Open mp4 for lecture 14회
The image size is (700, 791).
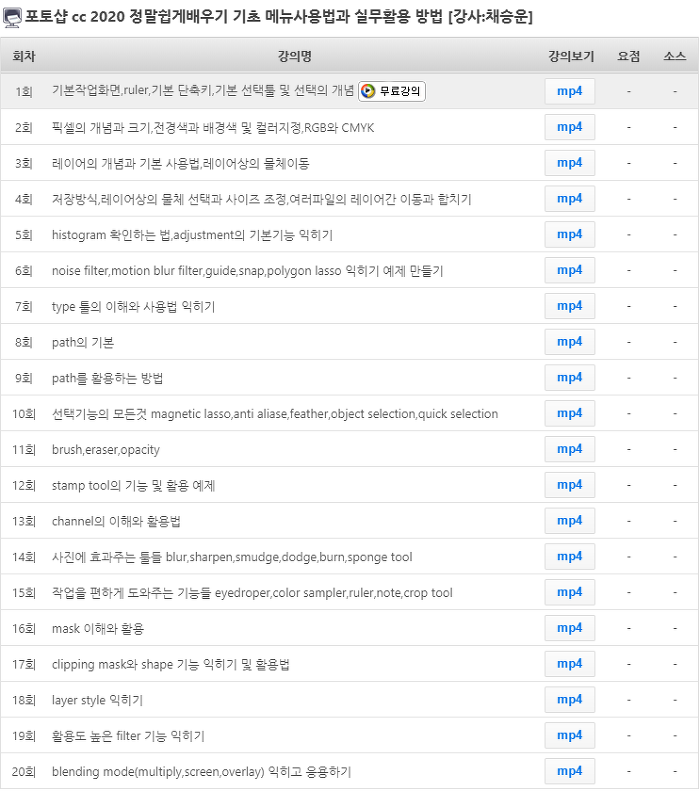(x=569, y=557)
